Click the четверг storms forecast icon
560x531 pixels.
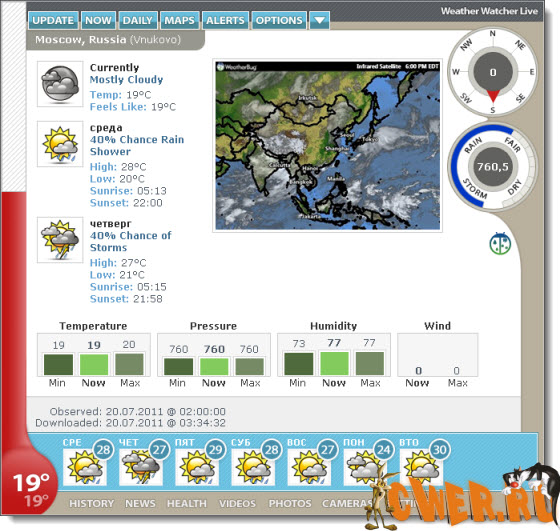click(60, 240)
